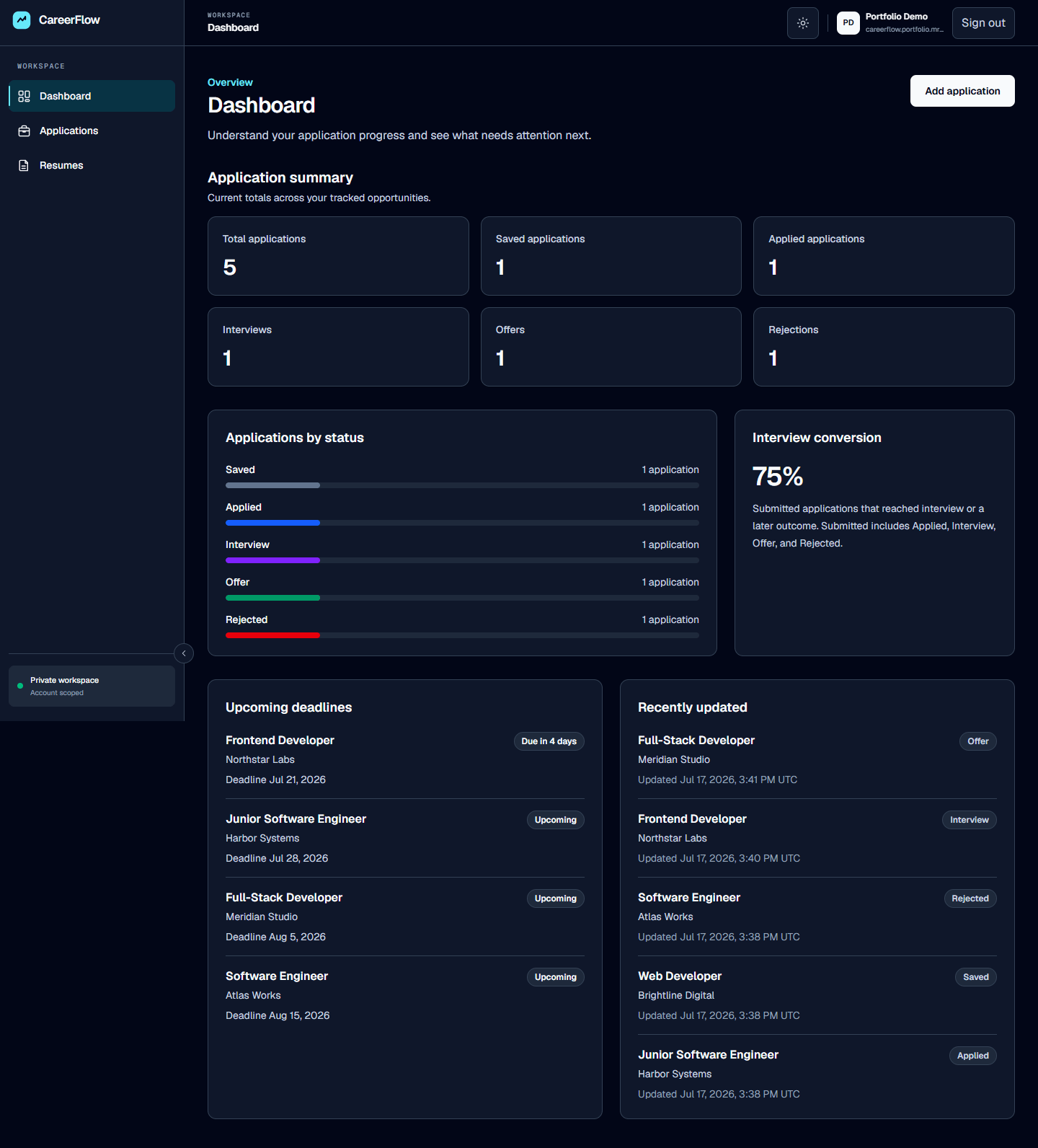Image resolution: width=1038 pixels, height=1148 pixels.
Task: Open Junior Software Engineer in Upcoming deadlines
Action: (x=296, y=819)
